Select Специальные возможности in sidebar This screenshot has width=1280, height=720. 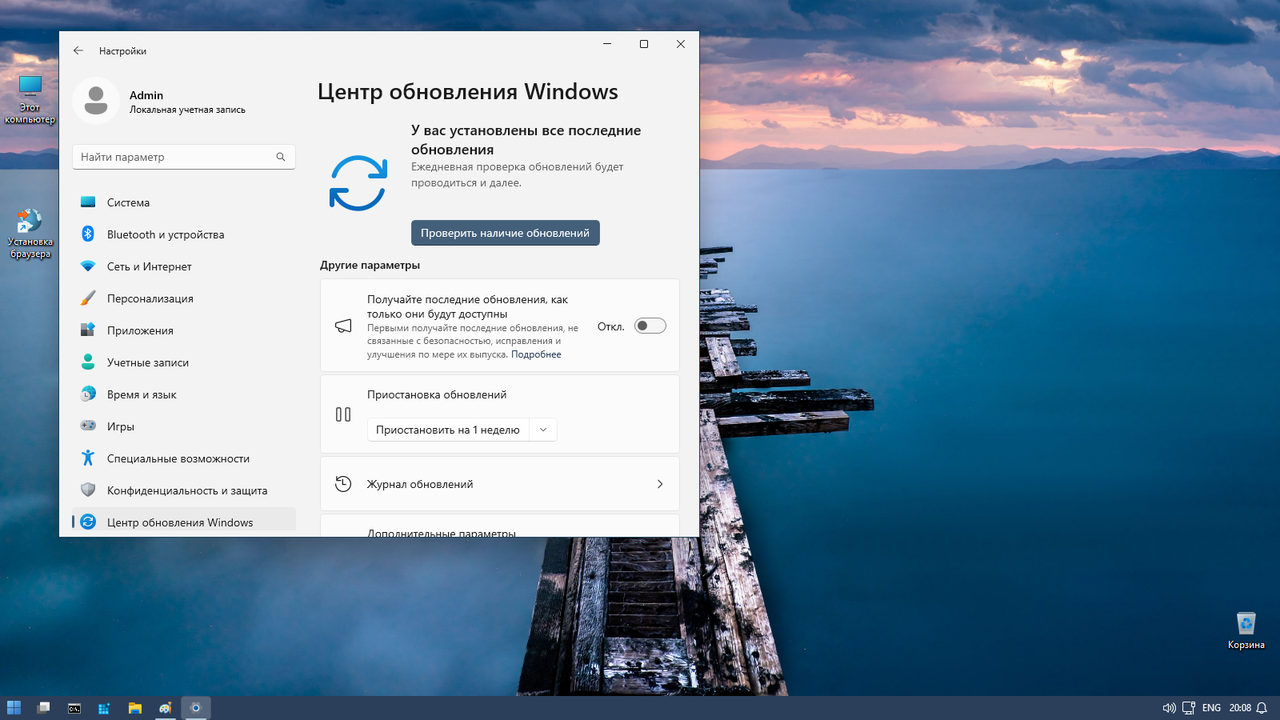coord(184,458)
